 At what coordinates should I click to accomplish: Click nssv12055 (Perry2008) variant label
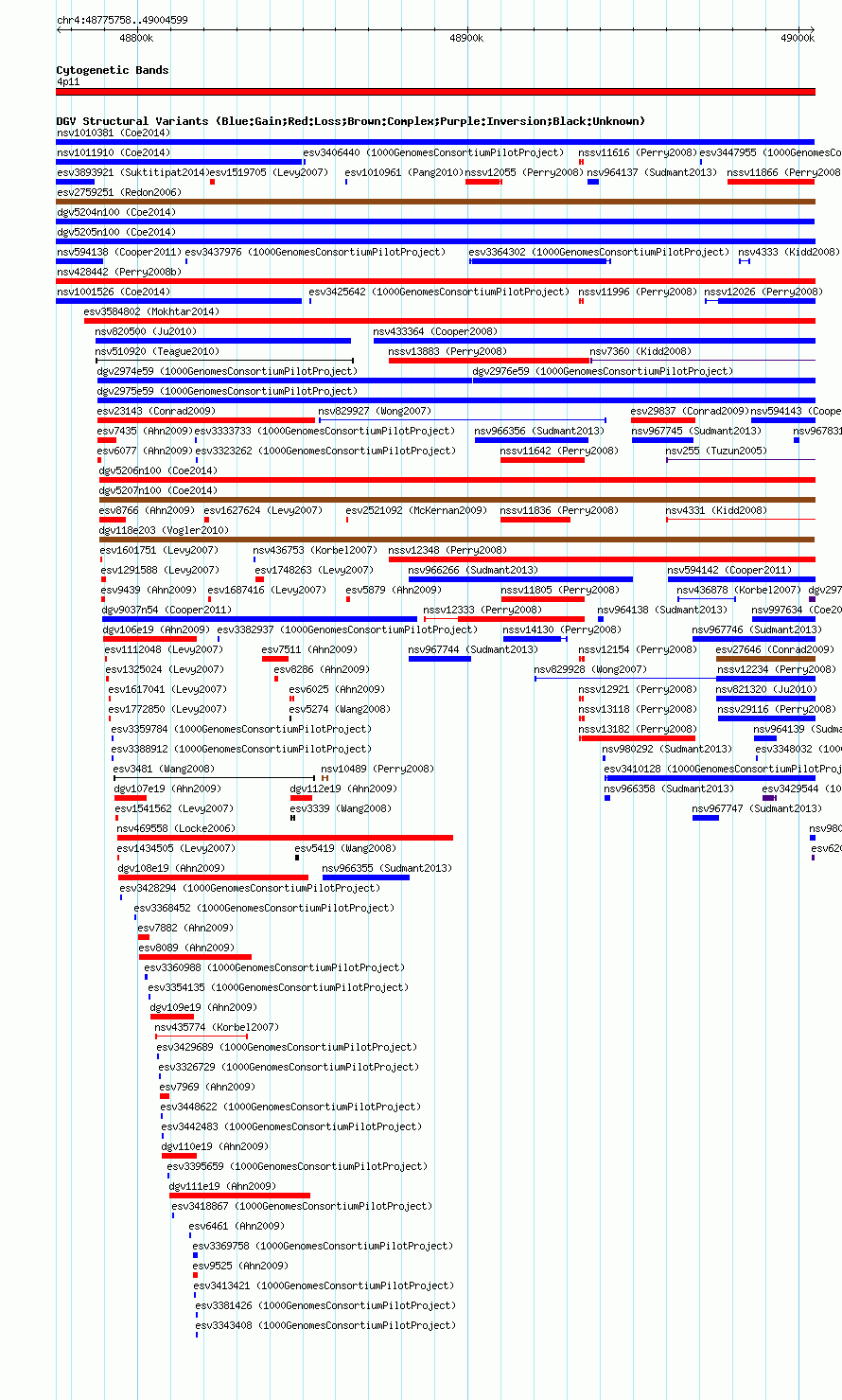(x=523, y=173)
